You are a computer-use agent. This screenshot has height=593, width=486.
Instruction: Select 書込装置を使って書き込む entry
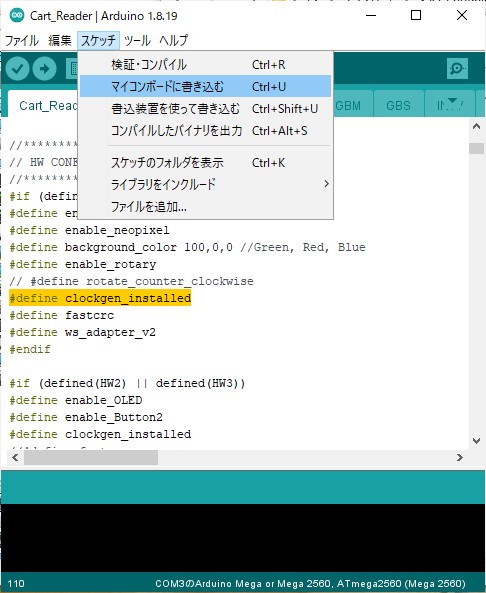click(x=205, y=109)
